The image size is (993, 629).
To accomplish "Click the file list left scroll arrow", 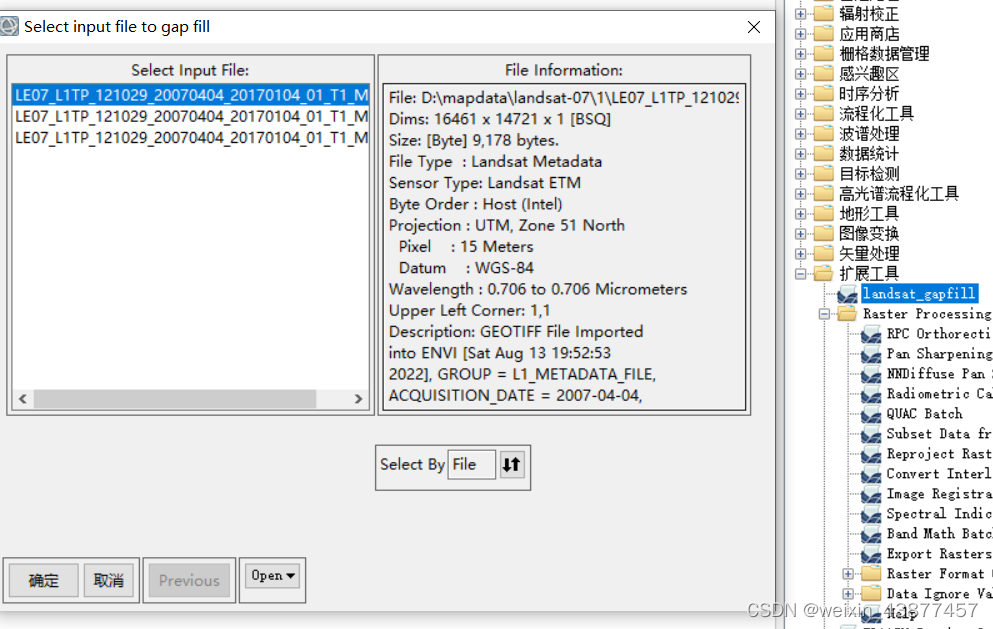I will (23, 398).
